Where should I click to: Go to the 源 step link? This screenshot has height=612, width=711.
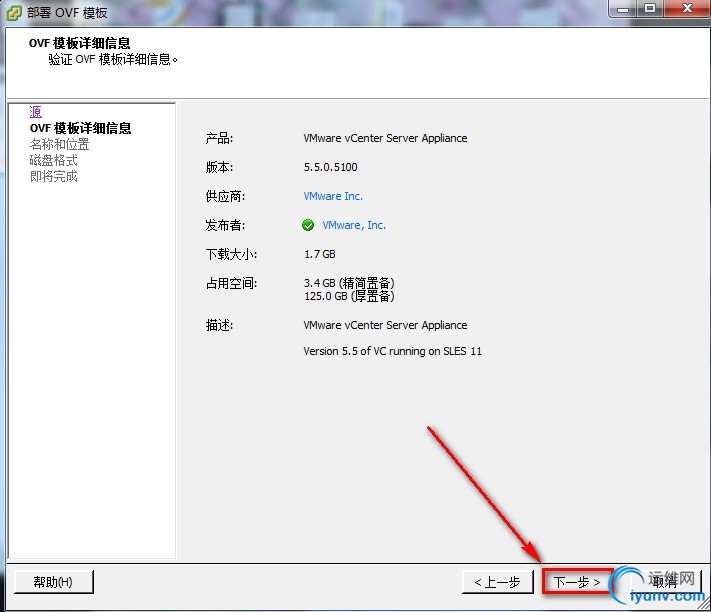(x=35, y=112)
